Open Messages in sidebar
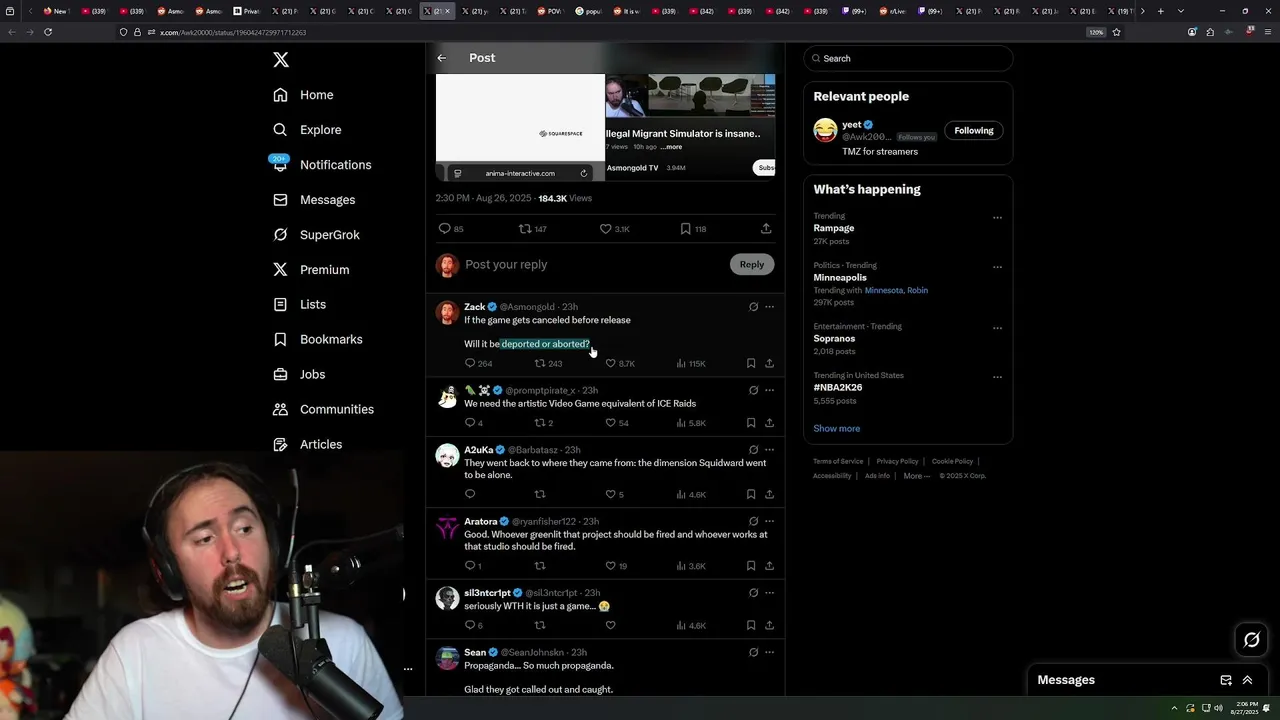 (x=314, y=200)
